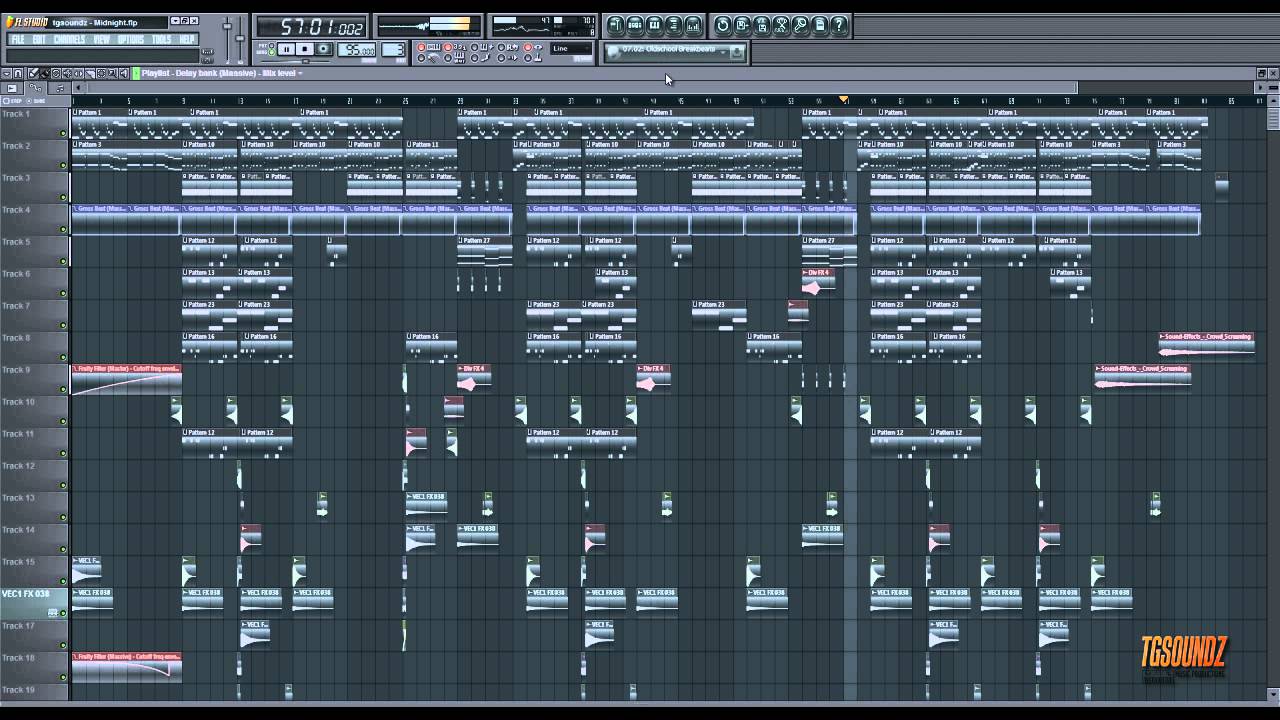Image resolution: width=1280 pixels, height=720 pixels.
Task: Click the song time display
Action: pos(311,27)
